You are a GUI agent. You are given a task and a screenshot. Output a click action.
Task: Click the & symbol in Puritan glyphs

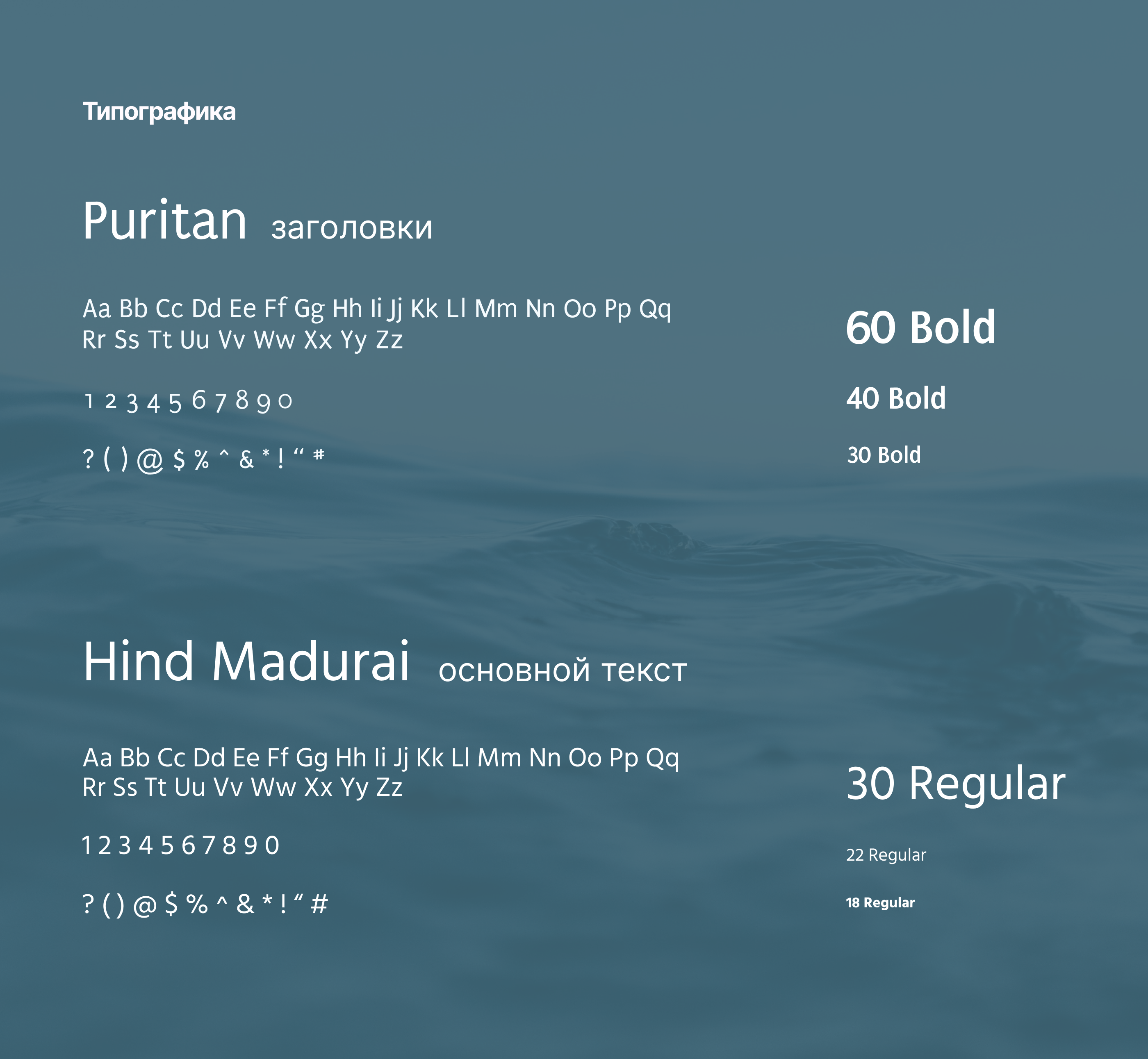pos(246,459)
